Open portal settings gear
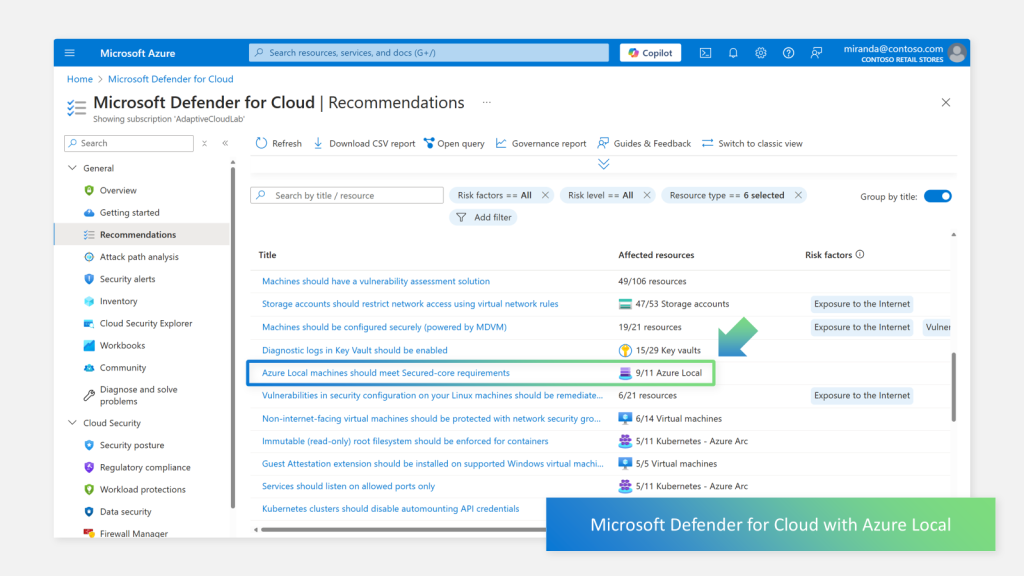The image size is (1024, 576). [761, 53]
